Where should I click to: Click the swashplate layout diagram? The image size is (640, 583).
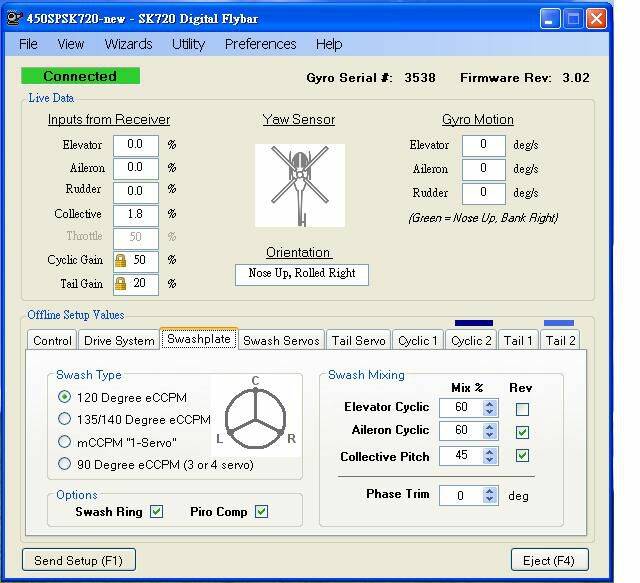point(256,415)
